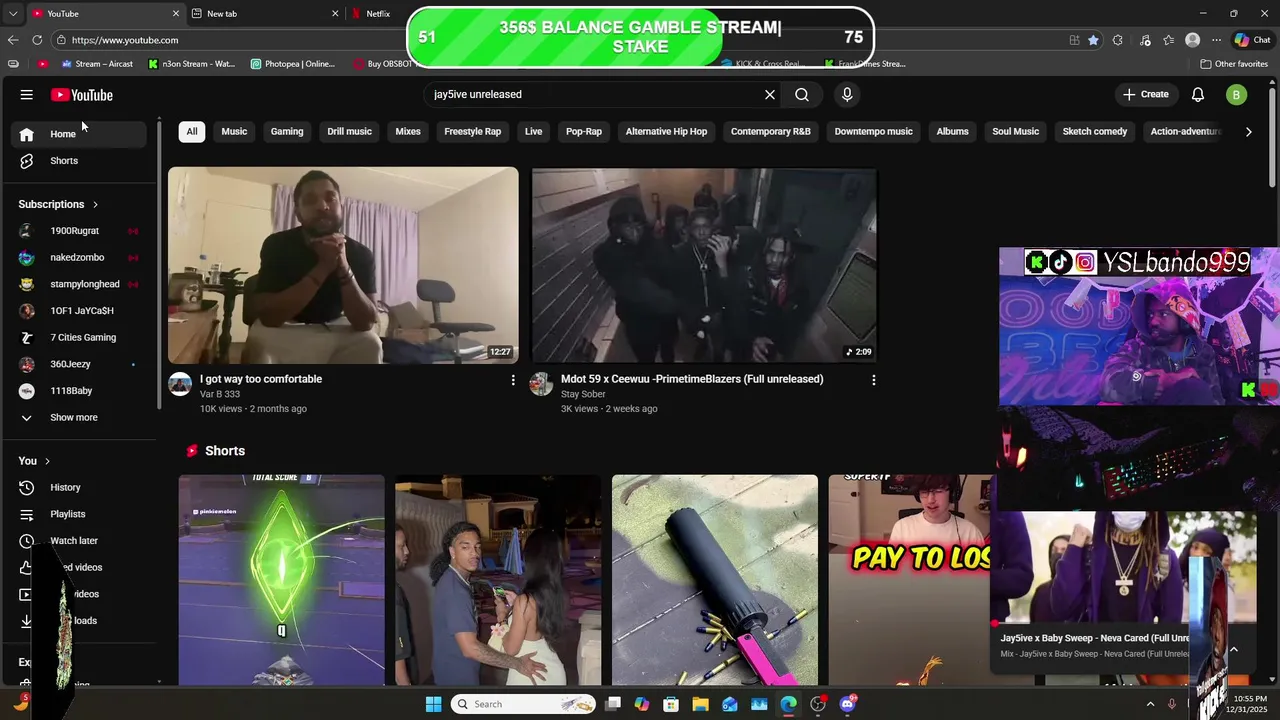Clear the search box with the X
This screenshot has width=1280, height=720.
770,95
